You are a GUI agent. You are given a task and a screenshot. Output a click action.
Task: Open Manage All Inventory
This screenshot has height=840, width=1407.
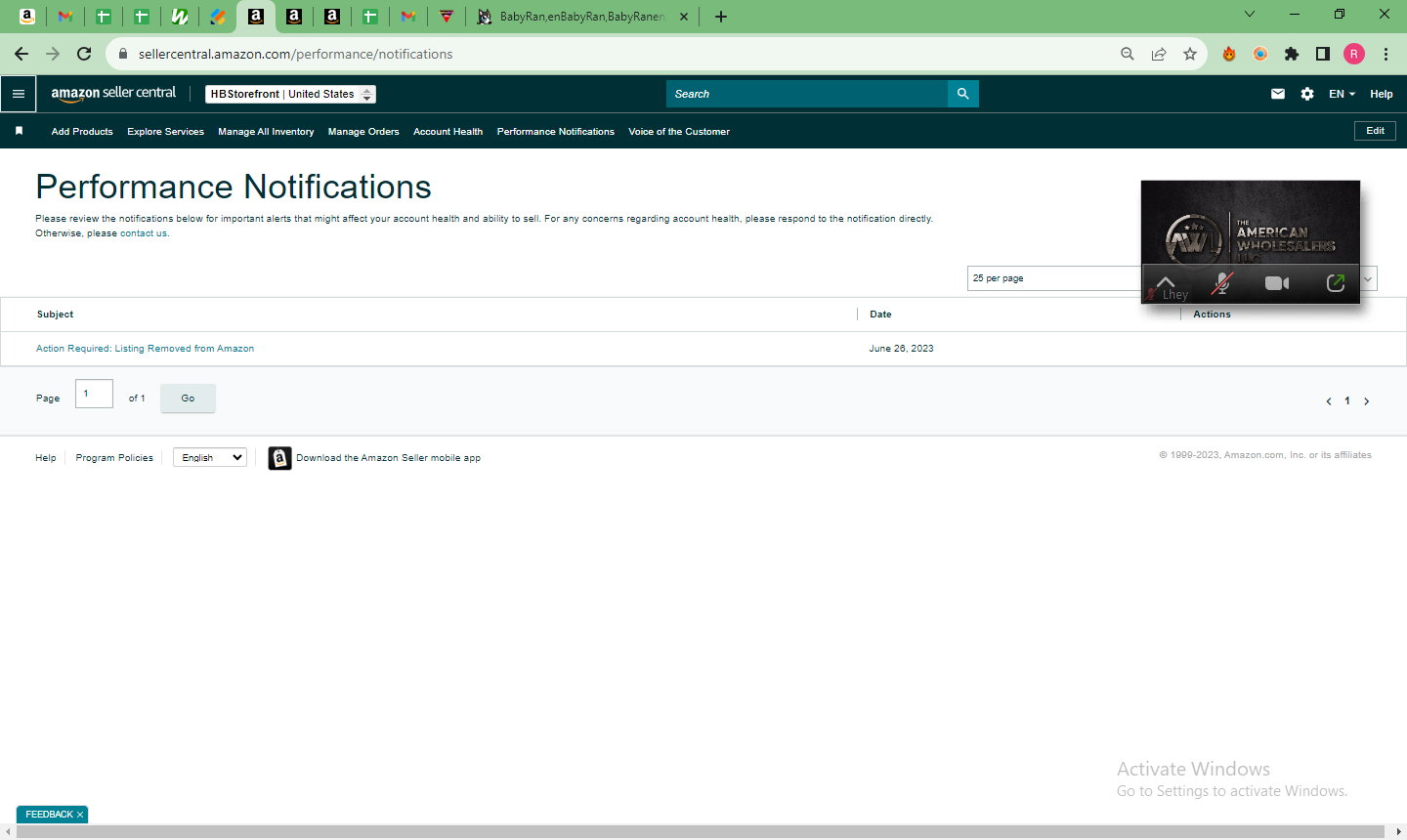[x=266, y=131]
